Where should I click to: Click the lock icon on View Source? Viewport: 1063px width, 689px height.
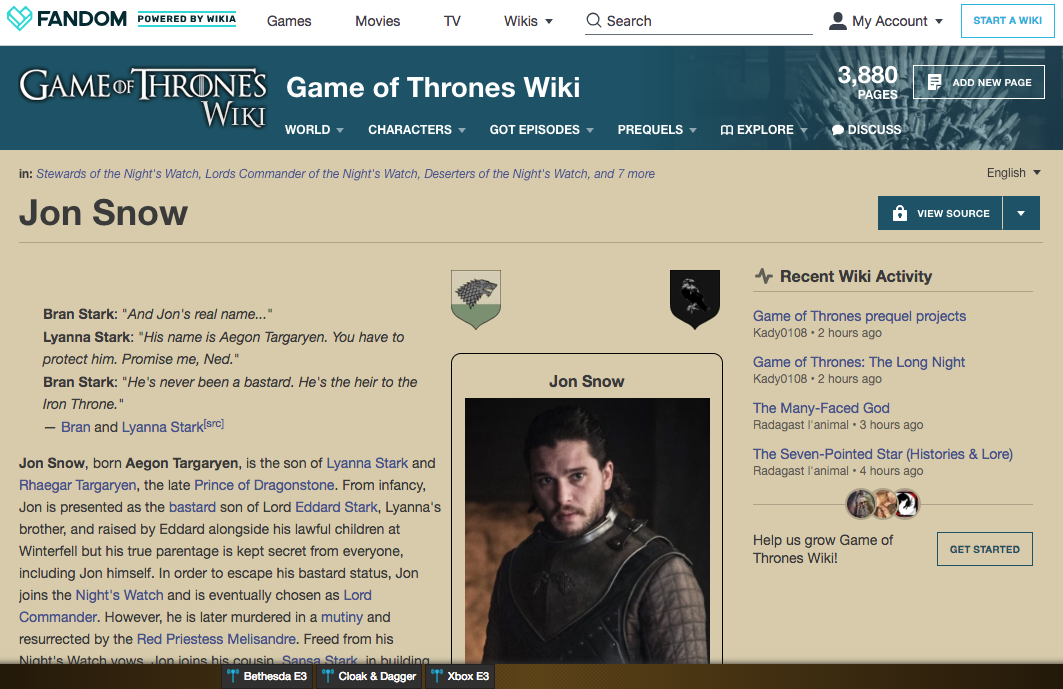tap(900, 213)
